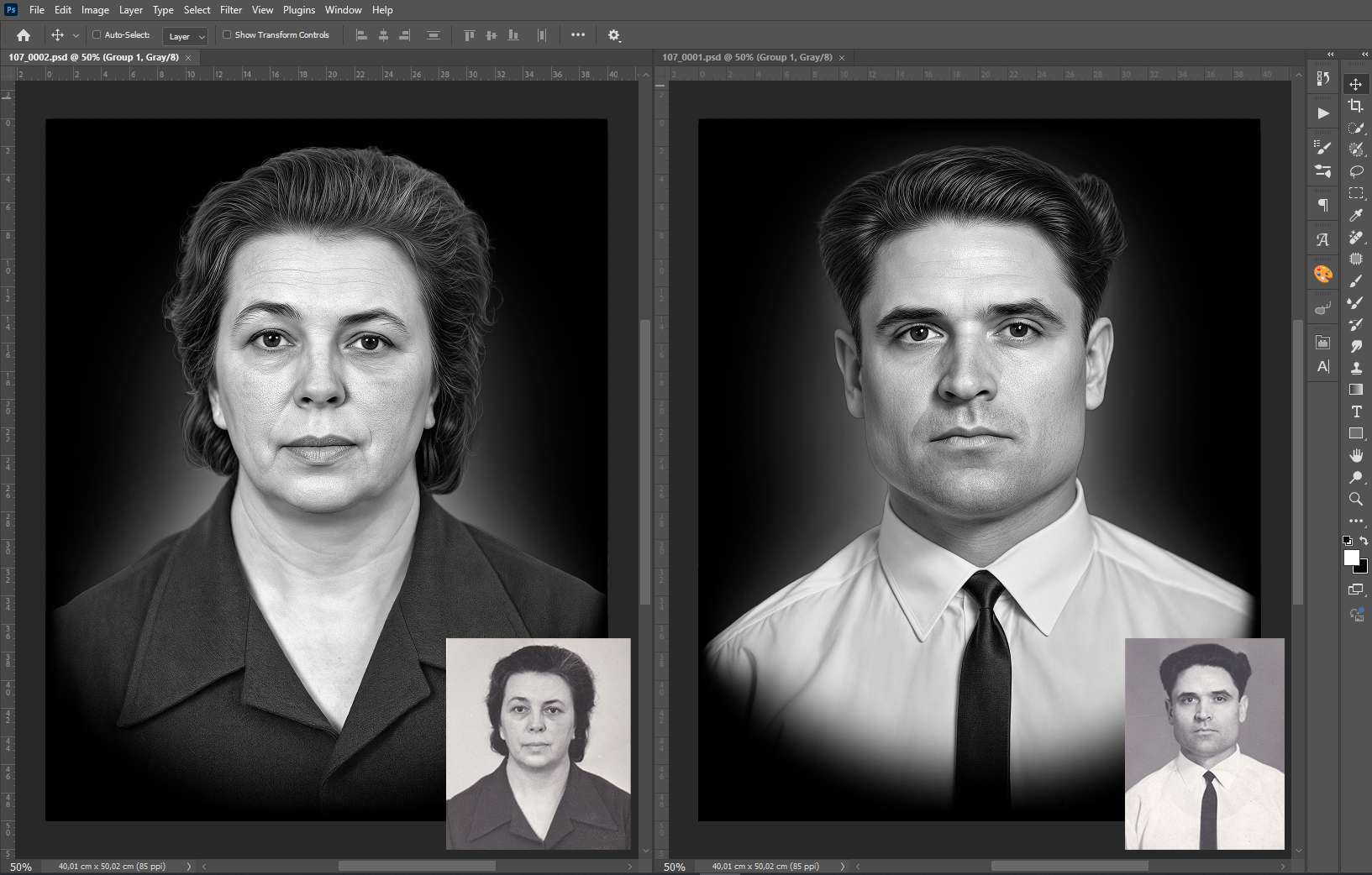The height and width of the screenshot is (875, 1372).
Task: Click the Home button in options bar
Action: point(24,35)
